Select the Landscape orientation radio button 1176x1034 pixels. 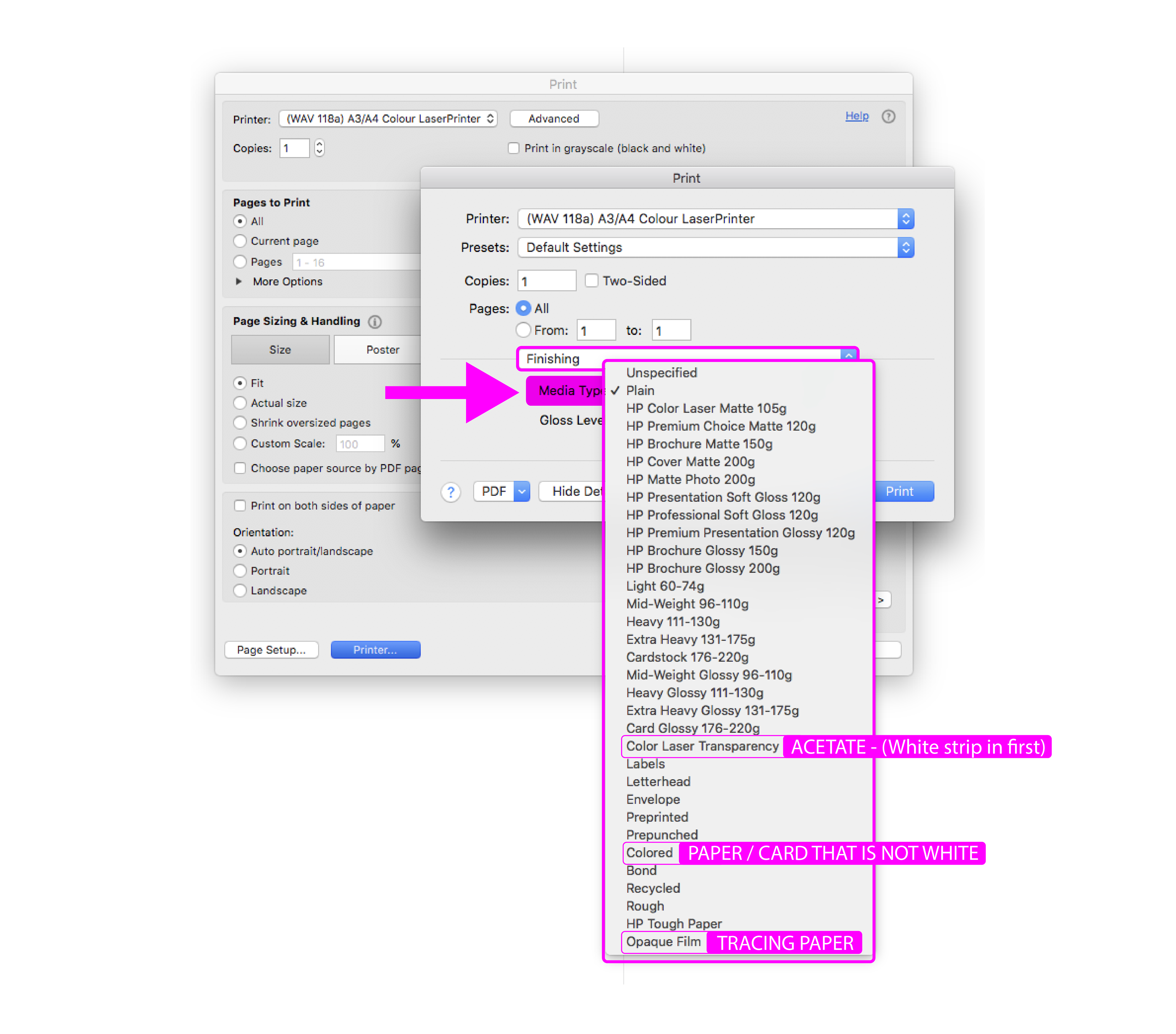point(240,590)
